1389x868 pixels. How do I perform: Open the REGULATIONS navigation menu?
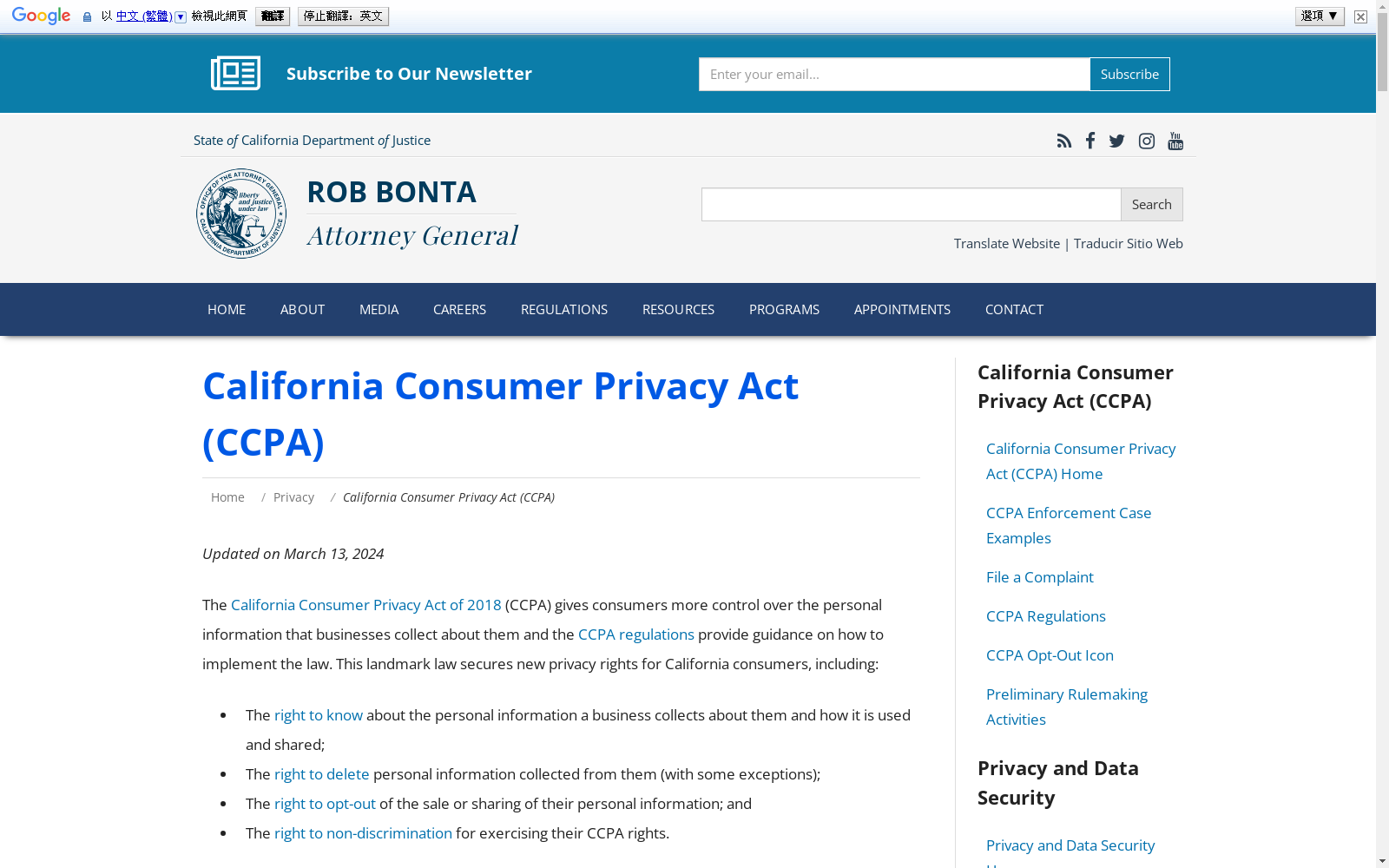[564, 310]
